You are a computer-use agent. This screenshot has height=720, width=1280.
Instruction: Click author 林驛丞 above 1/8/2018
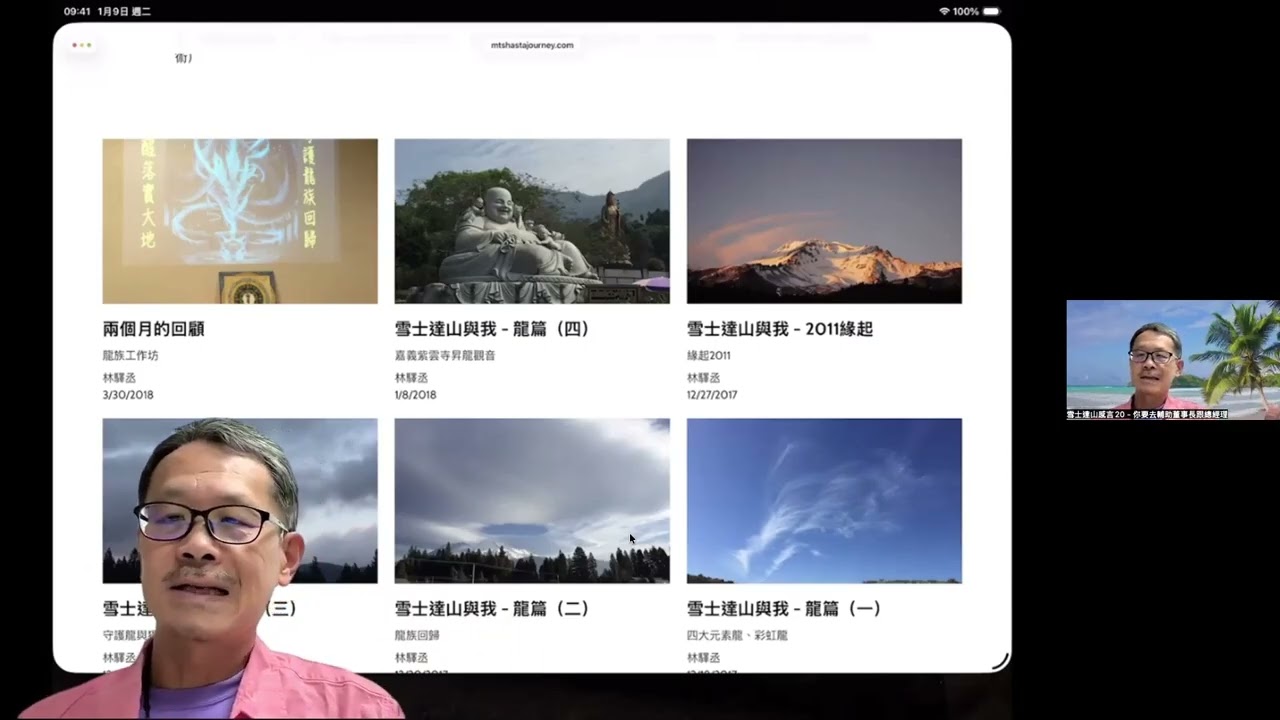[409, 378]
